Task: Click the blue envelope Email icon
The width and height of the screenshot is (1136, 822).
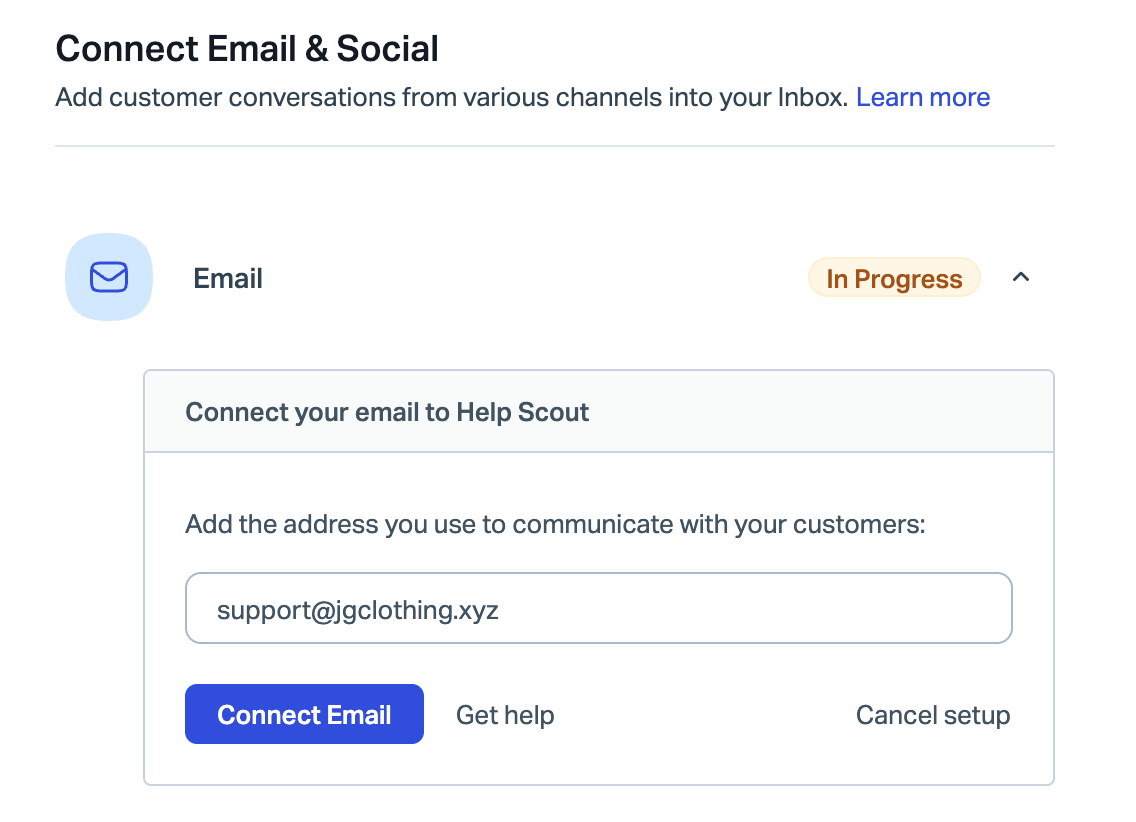Action: (108, 277)
